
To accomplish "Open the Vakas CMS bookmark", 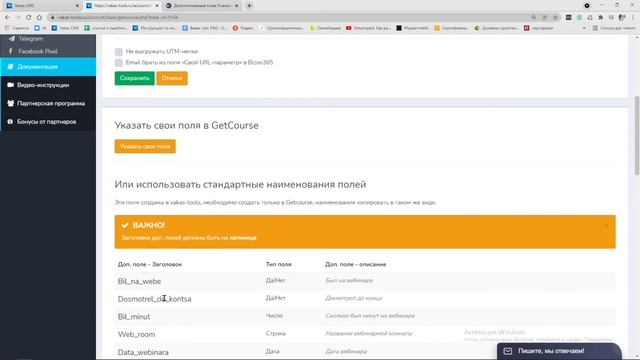I will [65, 28].
